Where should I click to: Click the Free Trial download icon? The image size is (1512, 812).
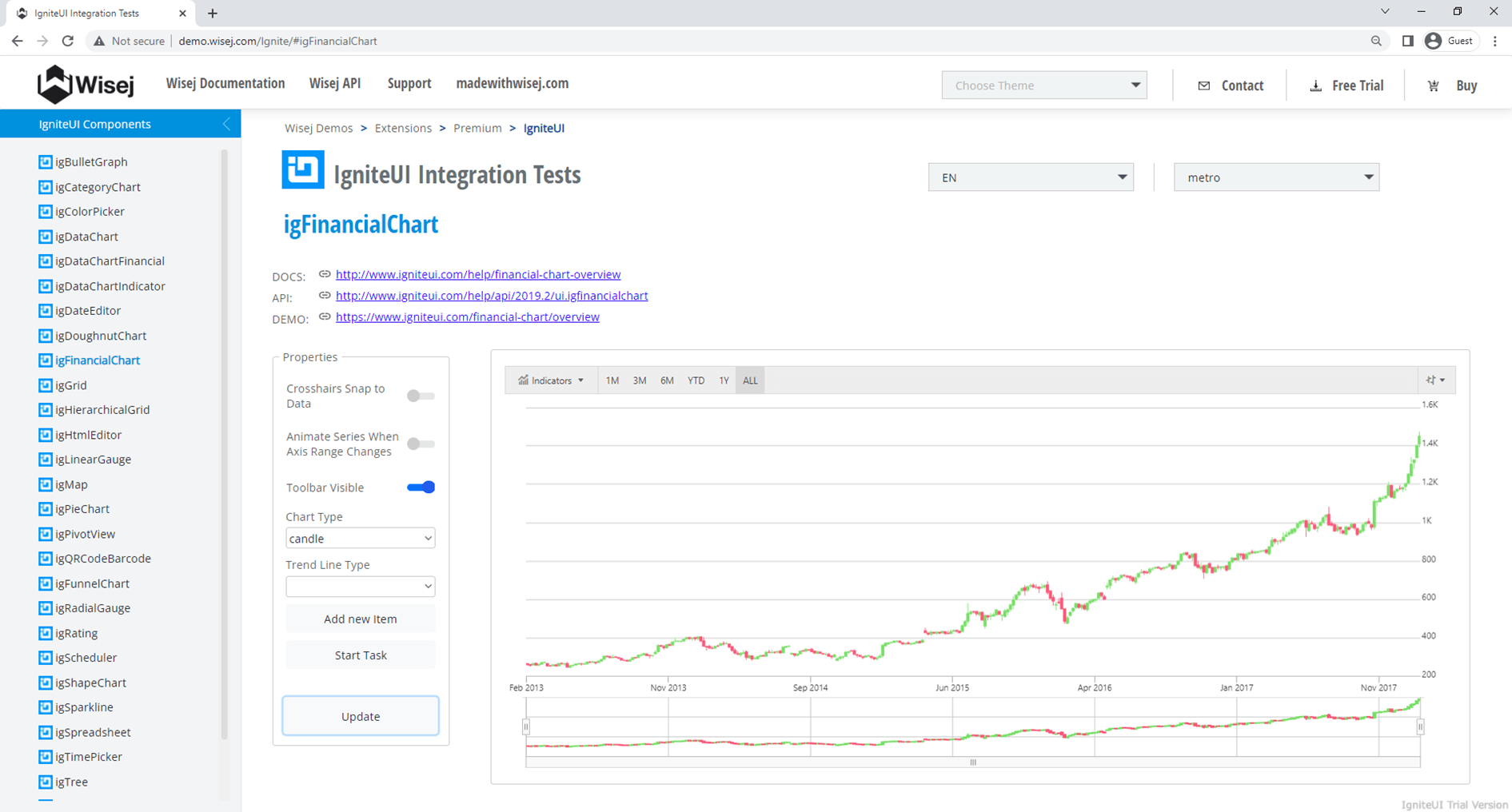[1315, 86]
